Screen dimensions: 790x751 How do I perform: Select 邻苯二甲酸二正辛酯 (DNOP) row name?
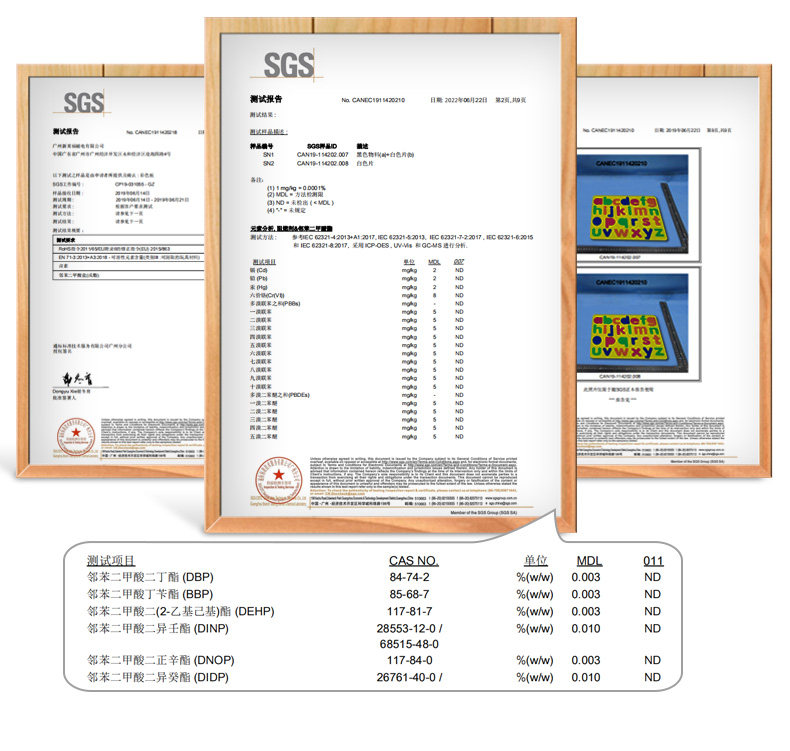pos(161,660)
